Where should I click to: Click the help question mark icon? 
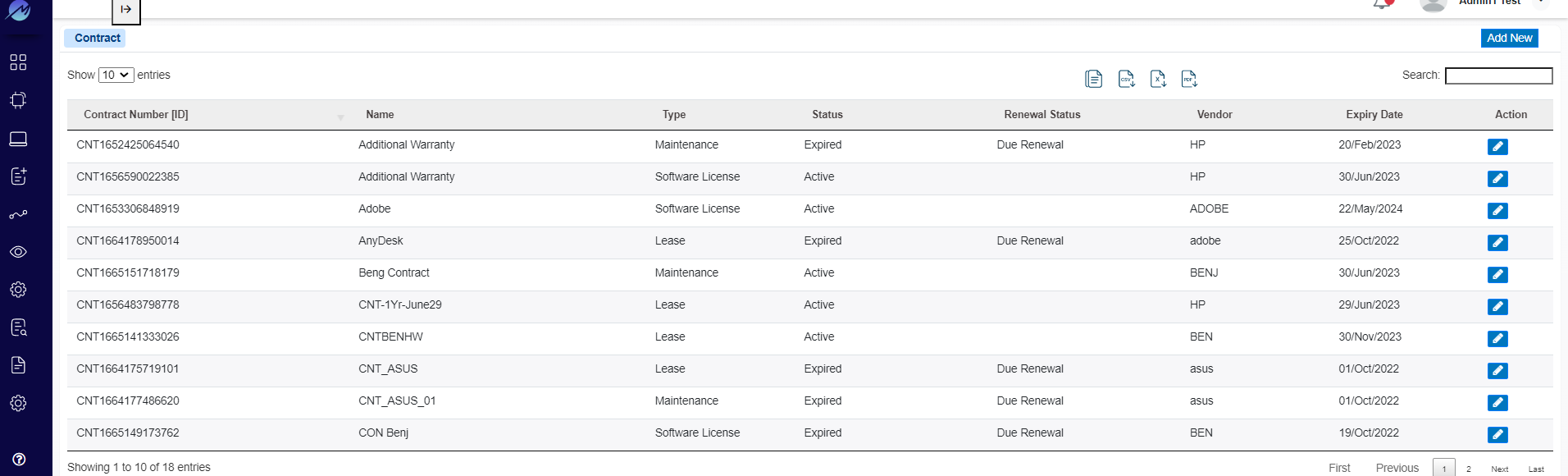[x=19, y=460]
